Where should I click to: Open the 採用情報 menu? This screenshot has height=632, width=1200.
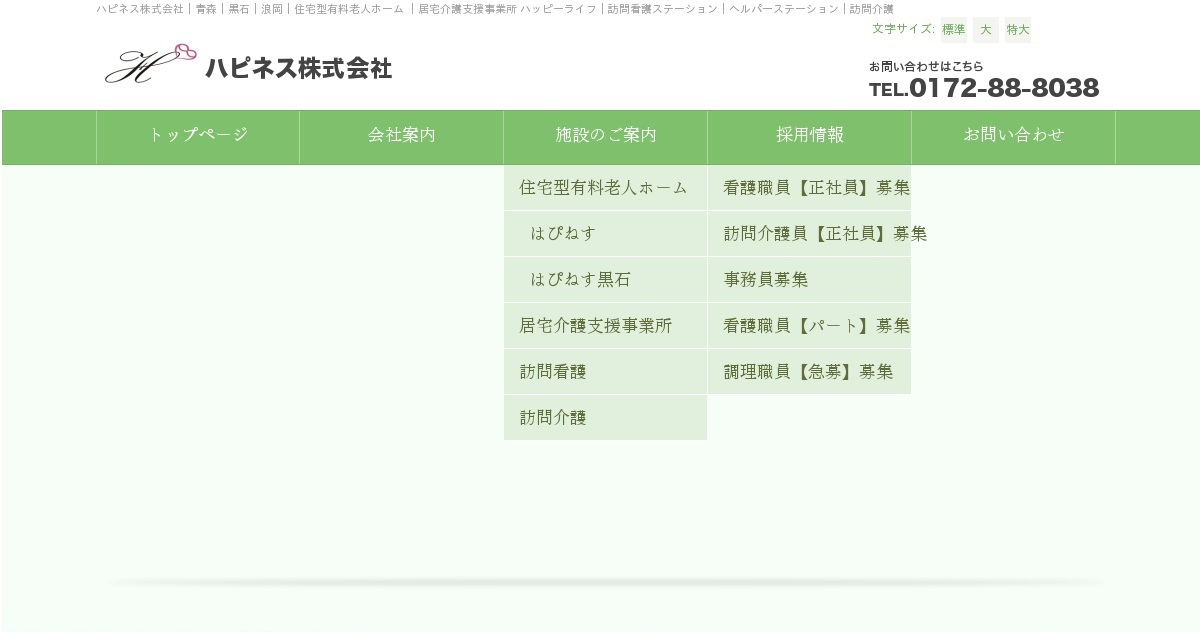click(x=810, y=136)
